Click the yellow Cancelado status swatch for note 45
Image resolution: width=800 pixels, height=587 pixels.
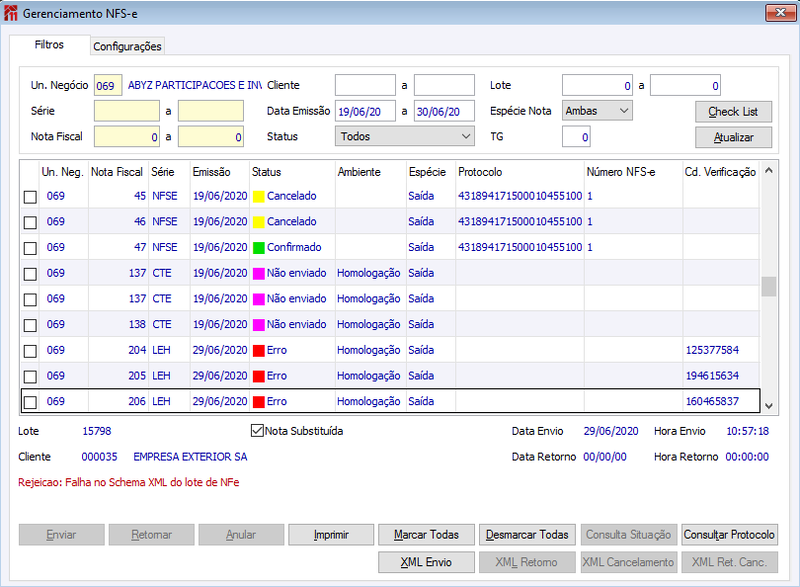(x=259, y=196)
